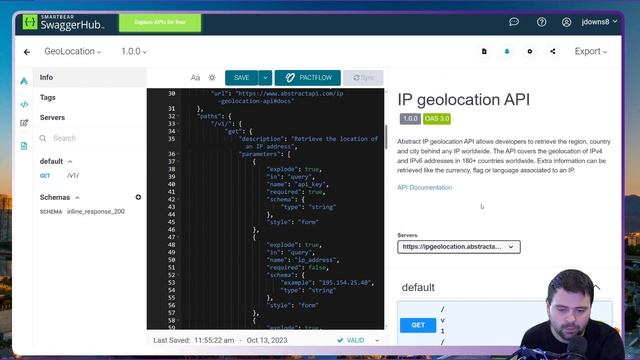Image resolution: width=640 pixels, height=360 pixels.
Task: Click the Last Saved timestamp text
Action: pos(220,340)
